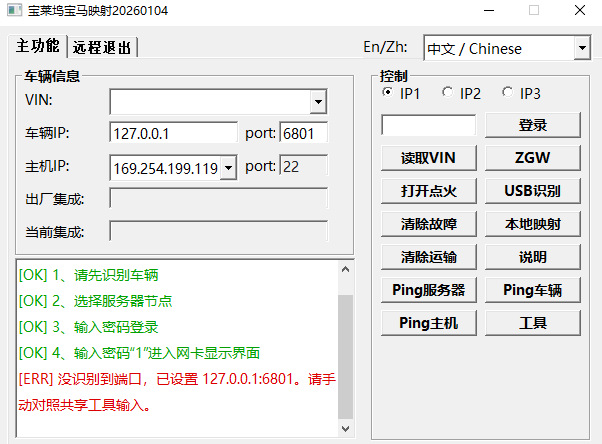Click the red "[ERR] 没识别到端口" log message
The width and height of the screenshot is (602, 444).
coord(177,392)
